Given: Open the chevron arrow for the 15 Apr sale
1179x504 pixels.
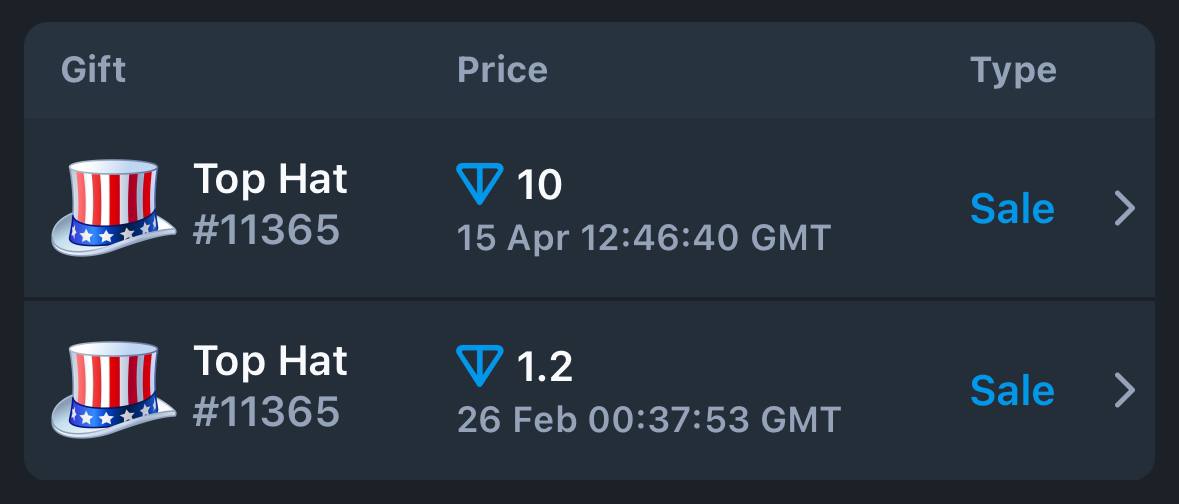Looking at the screenshot, I should click(x=1124, y=208).
